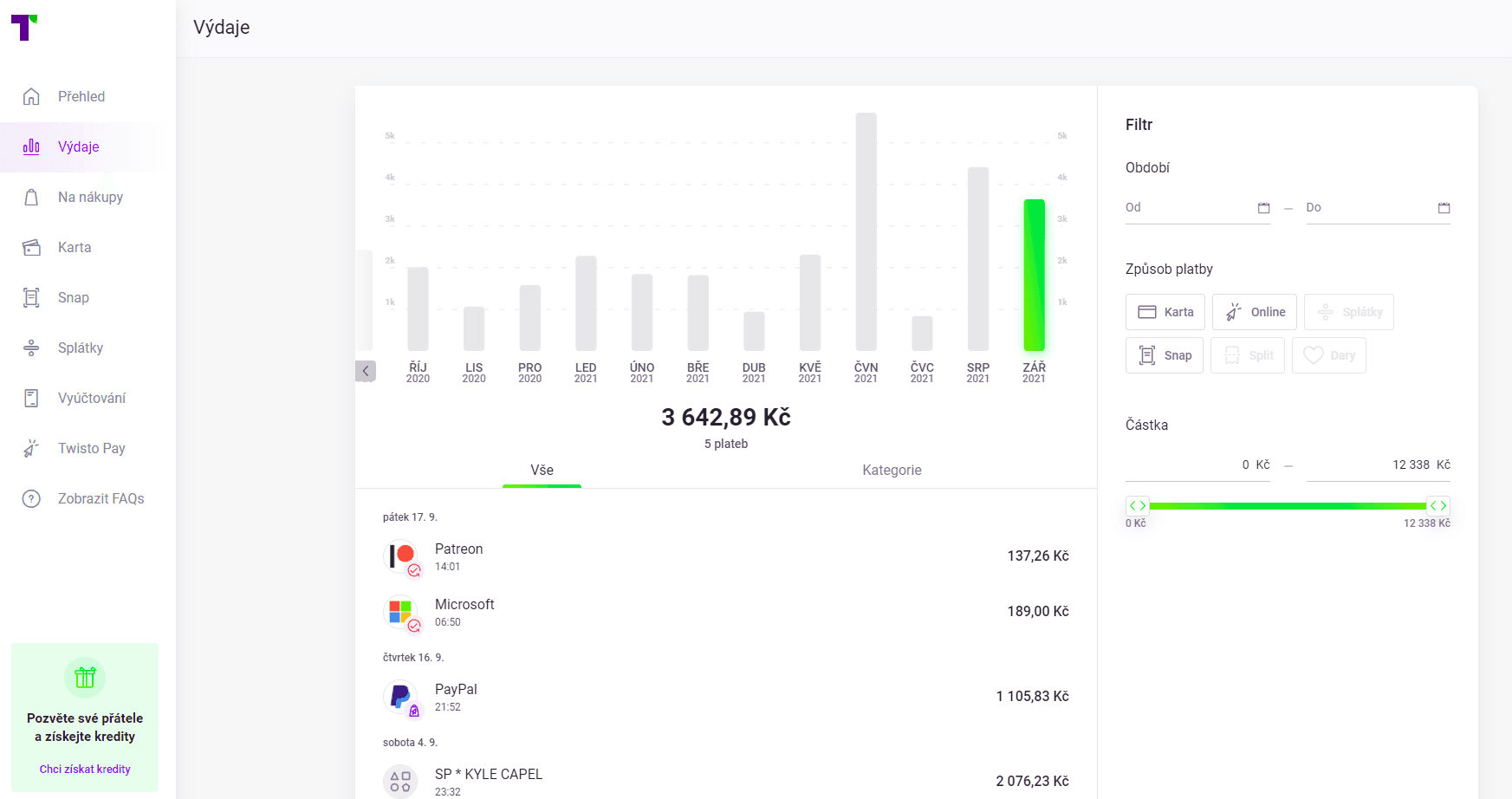Viewport: 1512px width, 799px height.
Task: Click the 137,26 Kč Patreon amount
Action: [1038, 556]
